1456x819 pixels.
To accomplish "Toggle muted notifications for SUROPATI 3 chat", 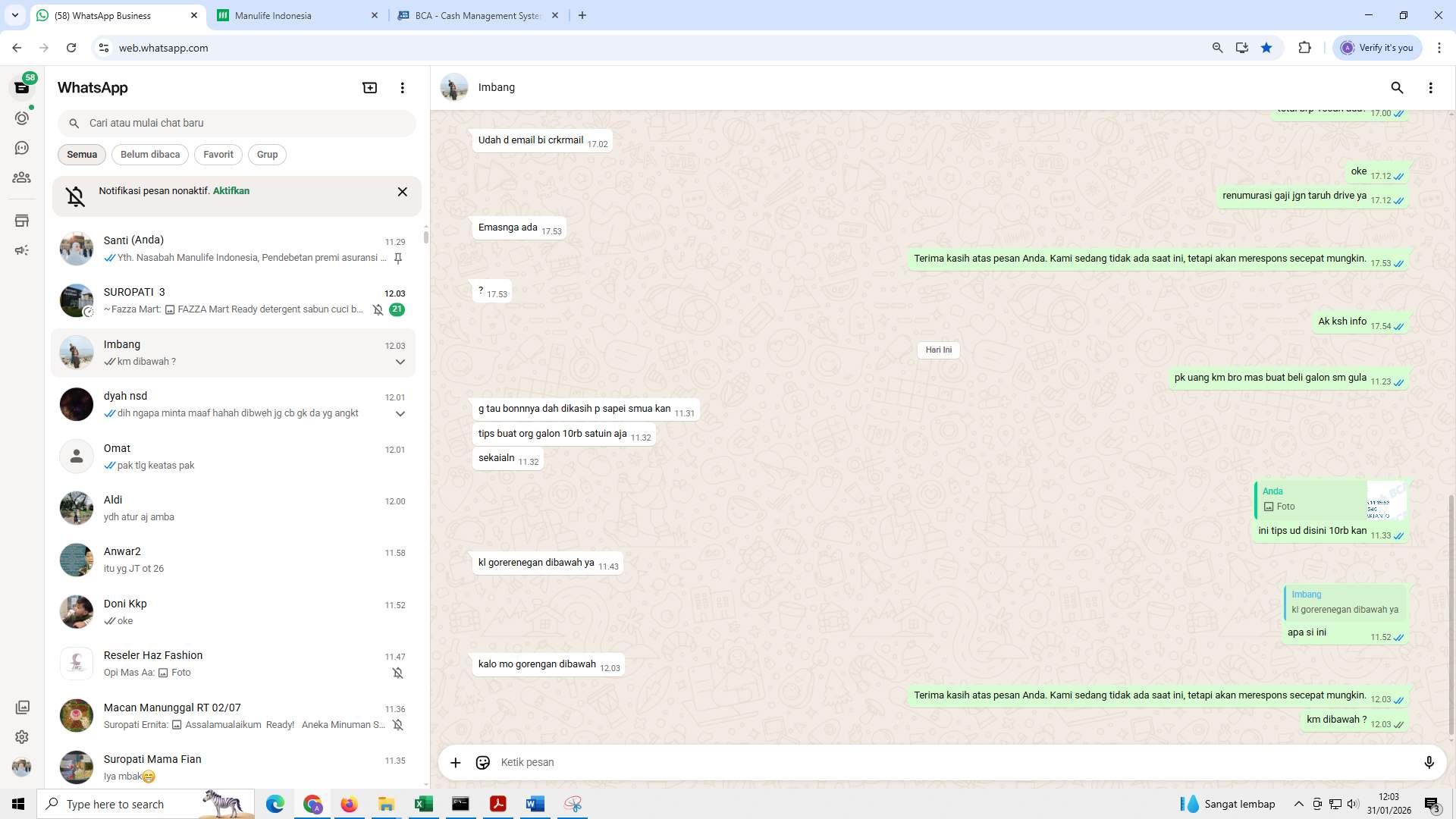I will pos(378,309).
